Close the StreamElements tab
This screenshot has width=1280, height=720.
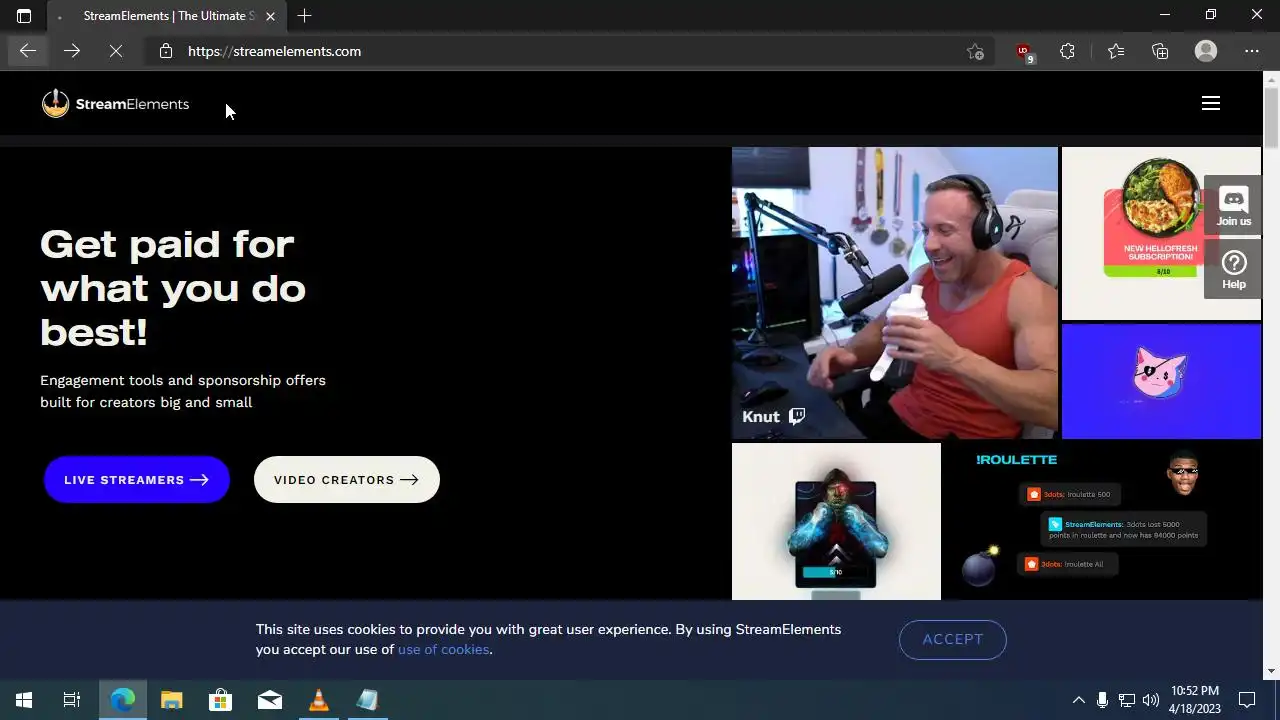click(270, 16)
